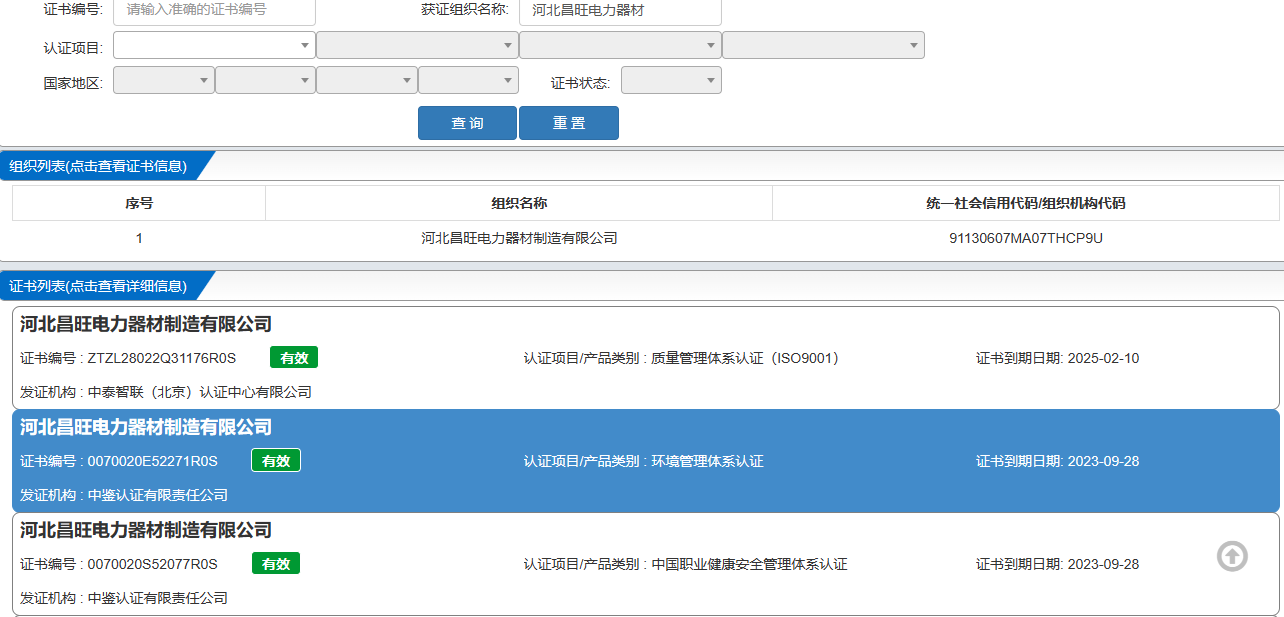
Task: Click the scroll-to-top arrow icon
Action: point(1232,556)
